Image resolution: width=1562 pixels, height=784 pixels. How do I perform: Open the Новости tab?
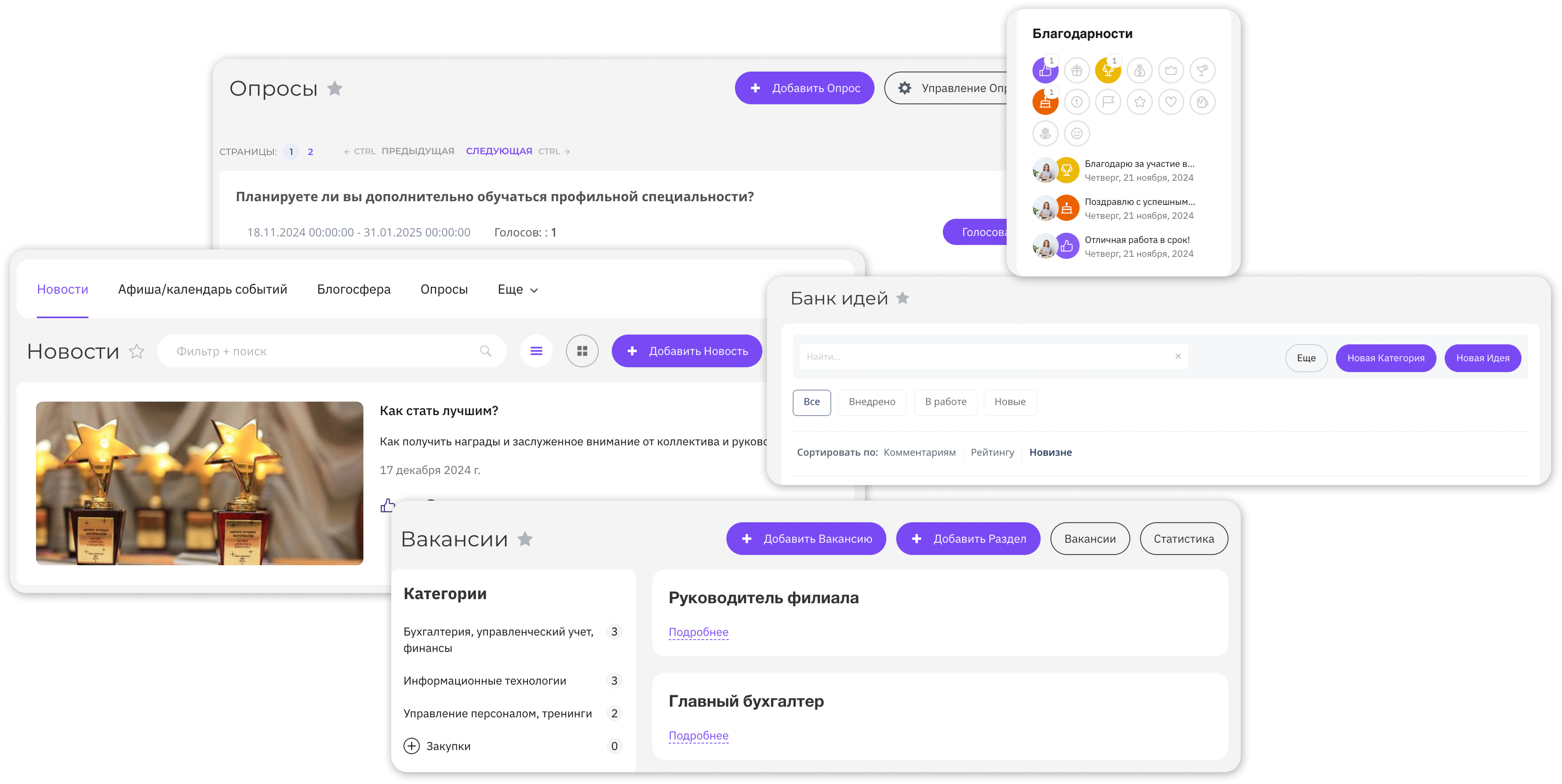62,290
